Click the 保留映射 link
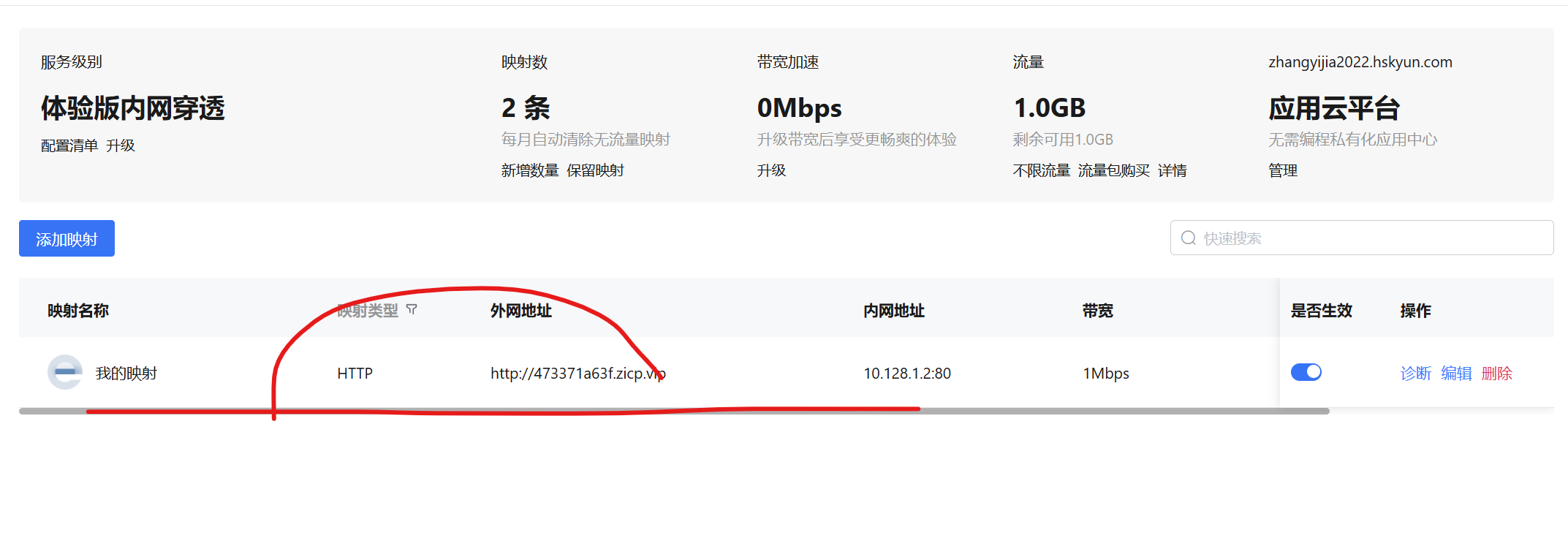 pos(595,170)
